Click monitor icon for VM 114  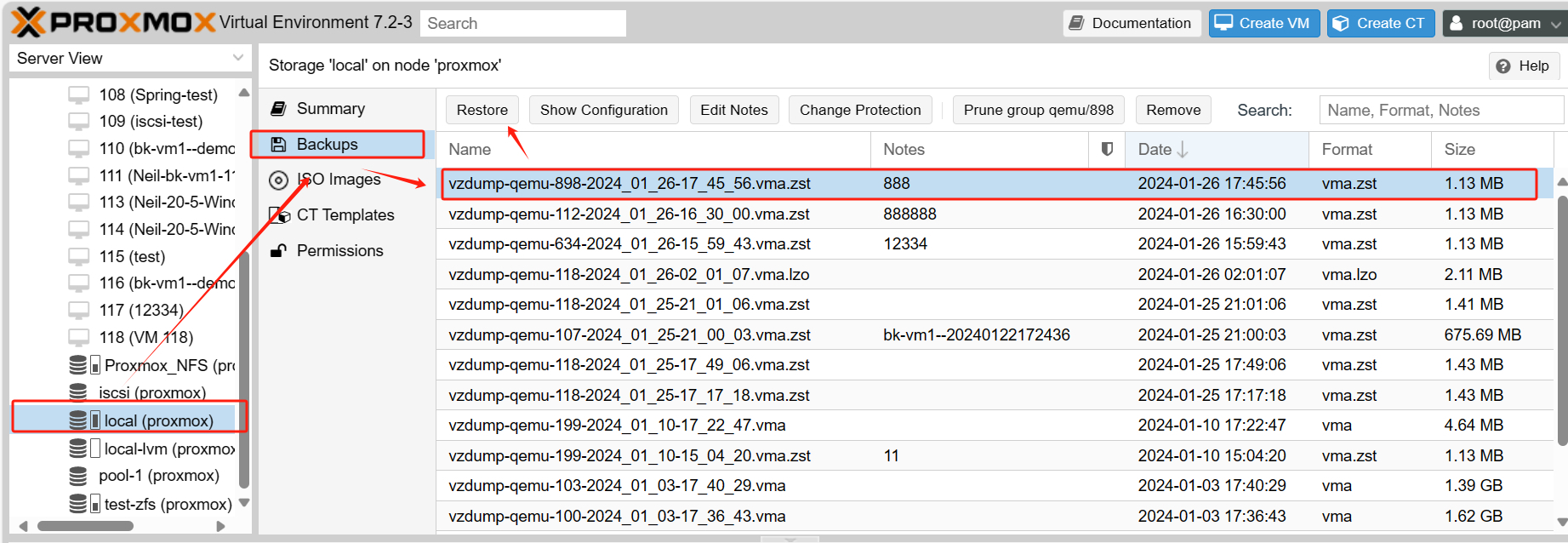pos(79,230)
